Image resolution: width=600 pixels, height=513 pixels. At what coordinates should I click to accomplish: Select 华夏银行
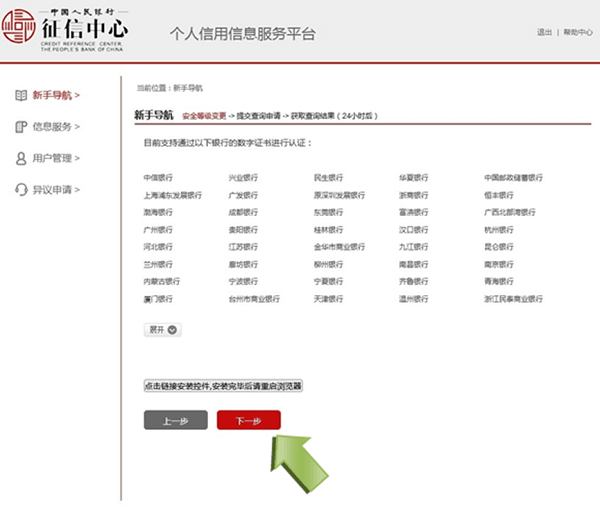(x=414, y=178)
